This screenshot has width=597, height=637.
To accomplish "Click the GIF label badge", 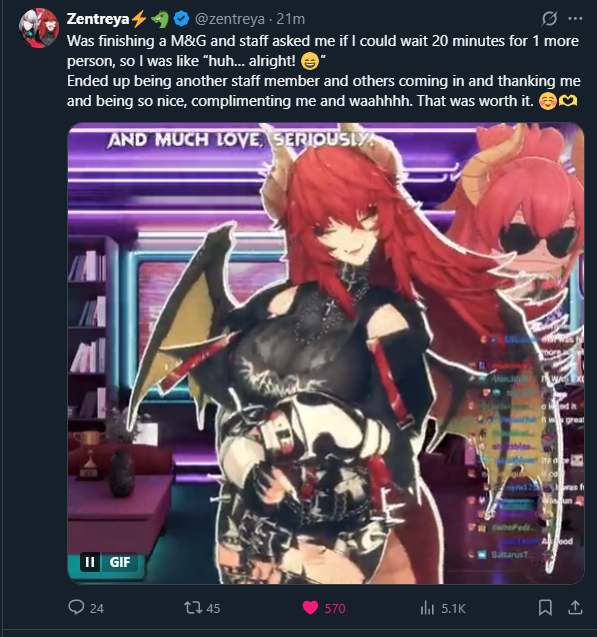I will pyautogui.click(x=120, y=562).
